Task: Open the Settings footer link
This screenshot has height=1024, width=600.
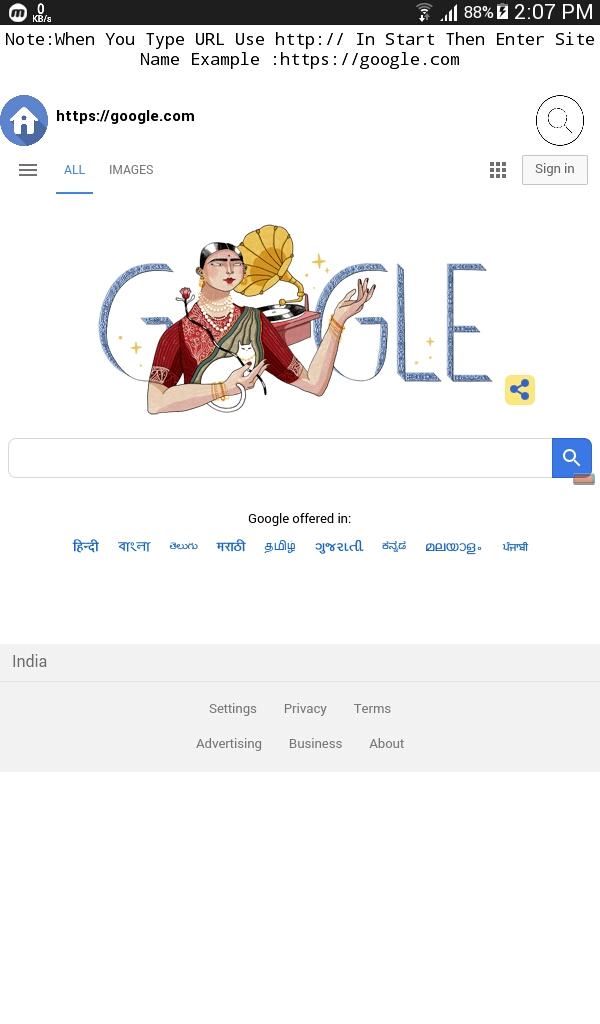Action: point(232,709)
